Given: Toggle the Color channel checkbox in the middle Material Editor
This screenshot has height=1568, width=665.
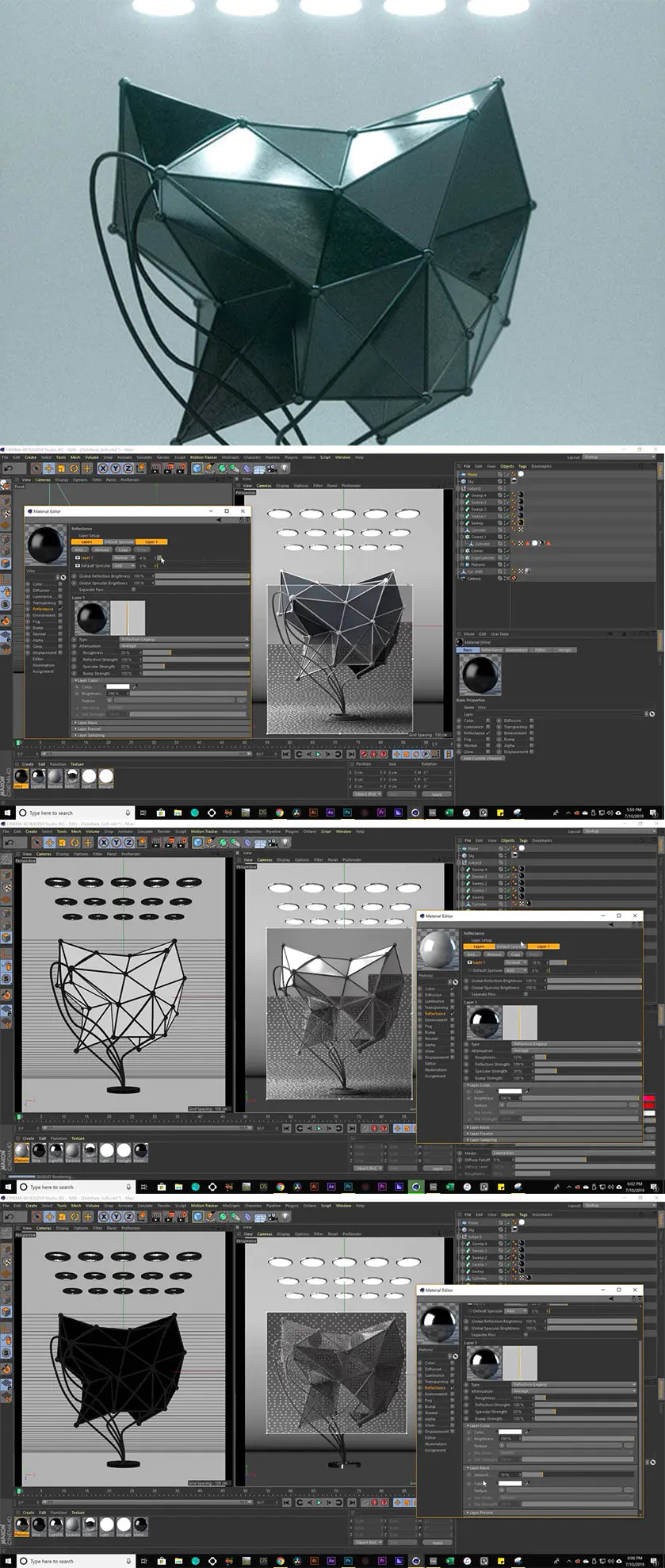Looking at the screenshot, I should pos(453,989).
